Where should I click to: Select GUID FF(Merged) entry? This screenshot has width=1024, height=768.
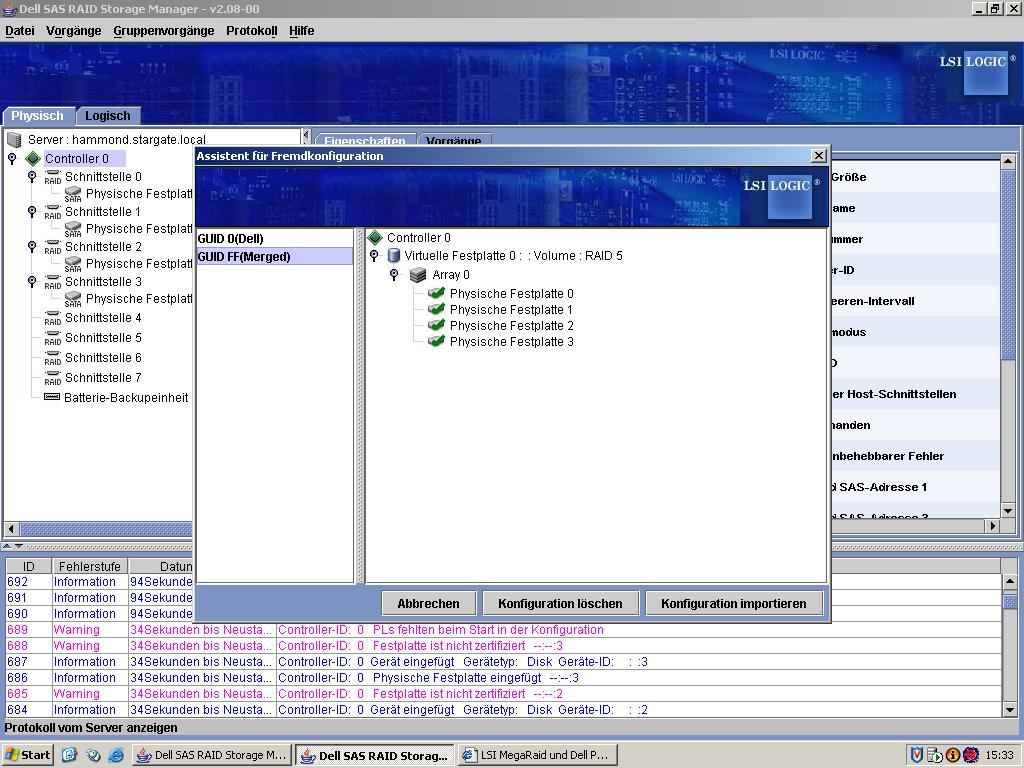click(x=274, y=257)
